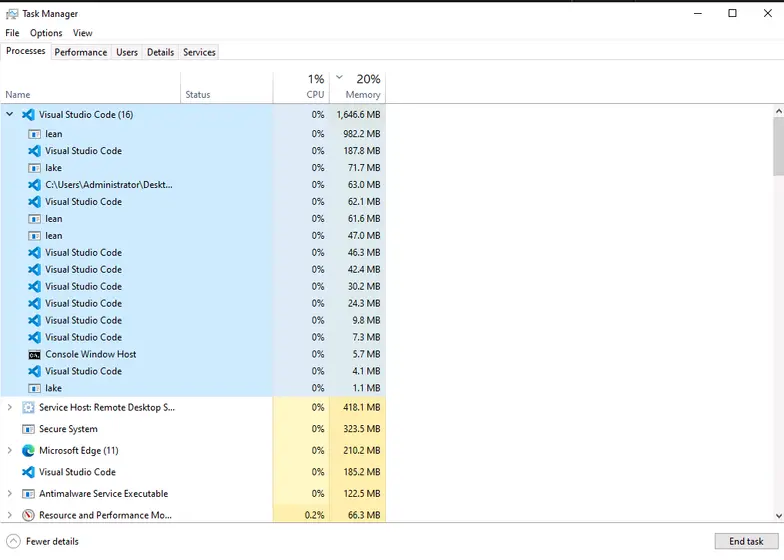
Task: Click the Service Host Remote Desktop icon
Action: pyautogui.click(x=28, y=407)
